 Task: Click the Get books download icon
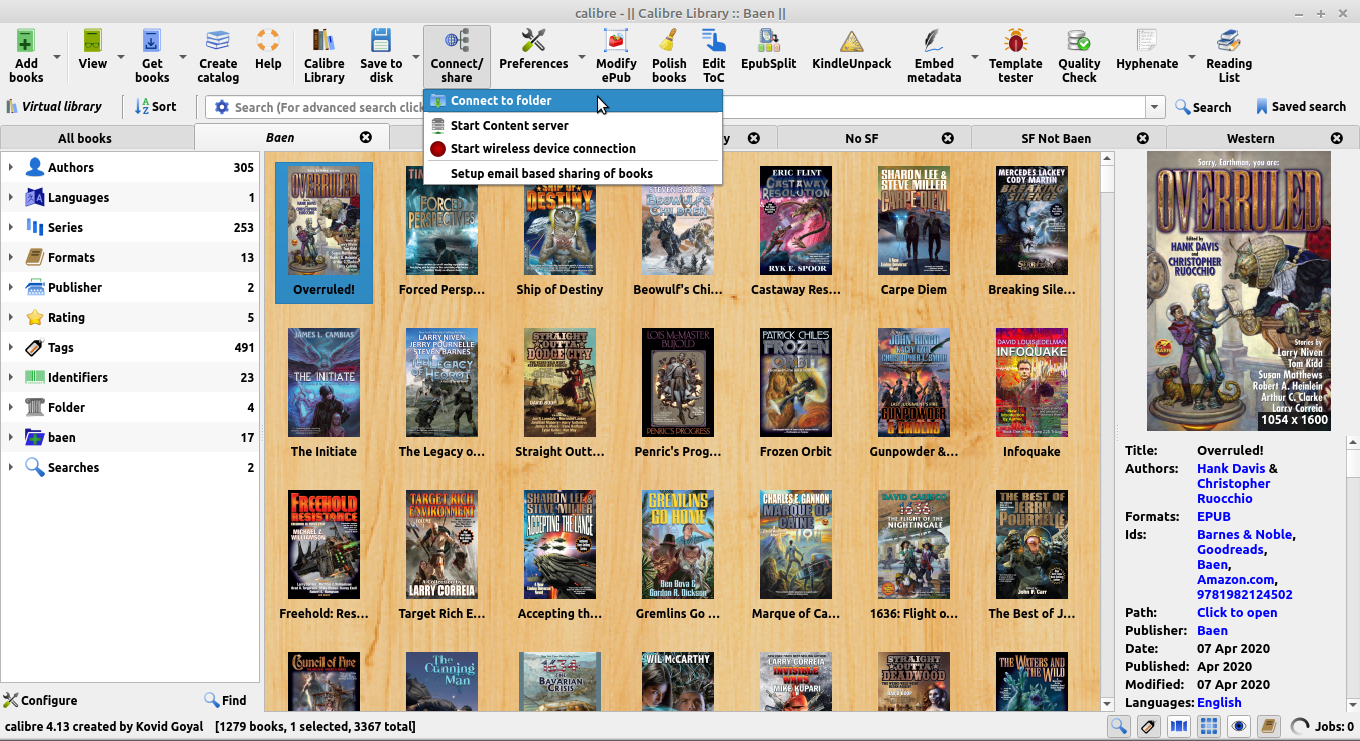point(152,41)
